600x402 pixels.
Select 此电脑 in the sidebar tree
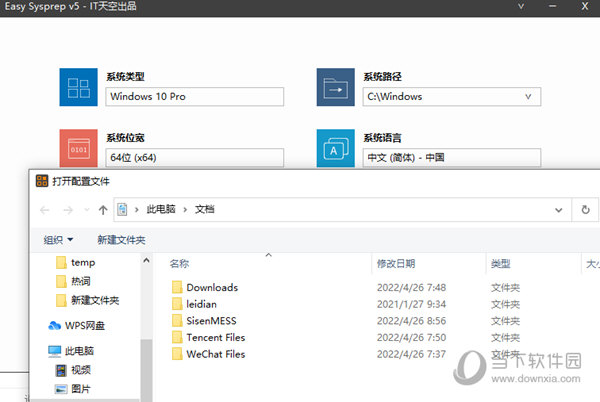click(x=71, y=351)
